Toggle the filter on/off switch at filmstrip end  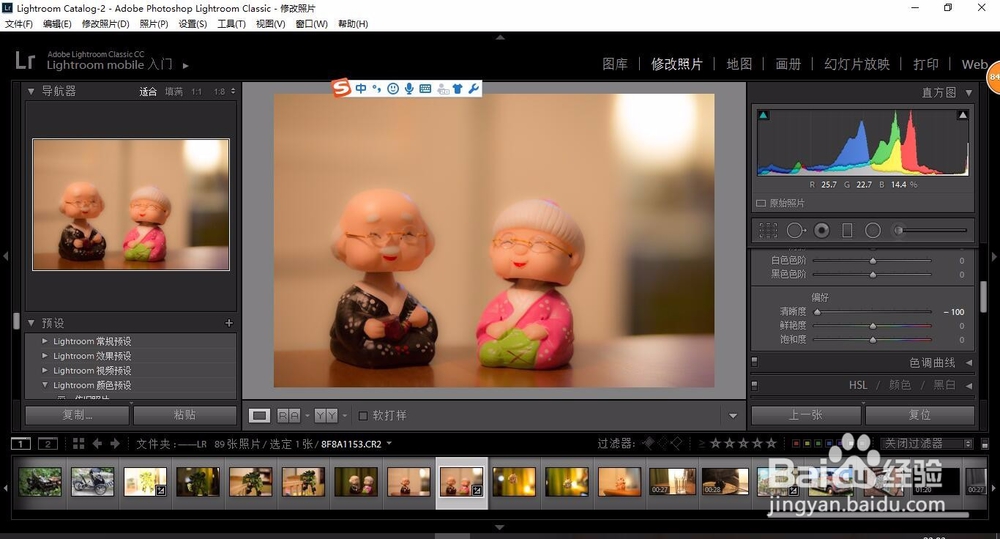[985, 443]
